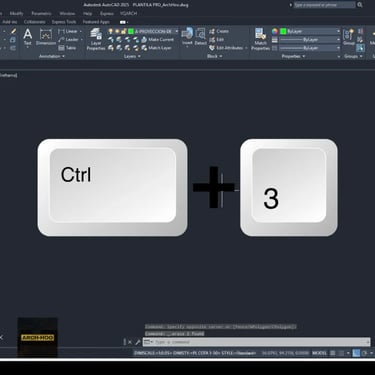
Task: Click the color wheel icon in Properties
Action: coord(275,31)
